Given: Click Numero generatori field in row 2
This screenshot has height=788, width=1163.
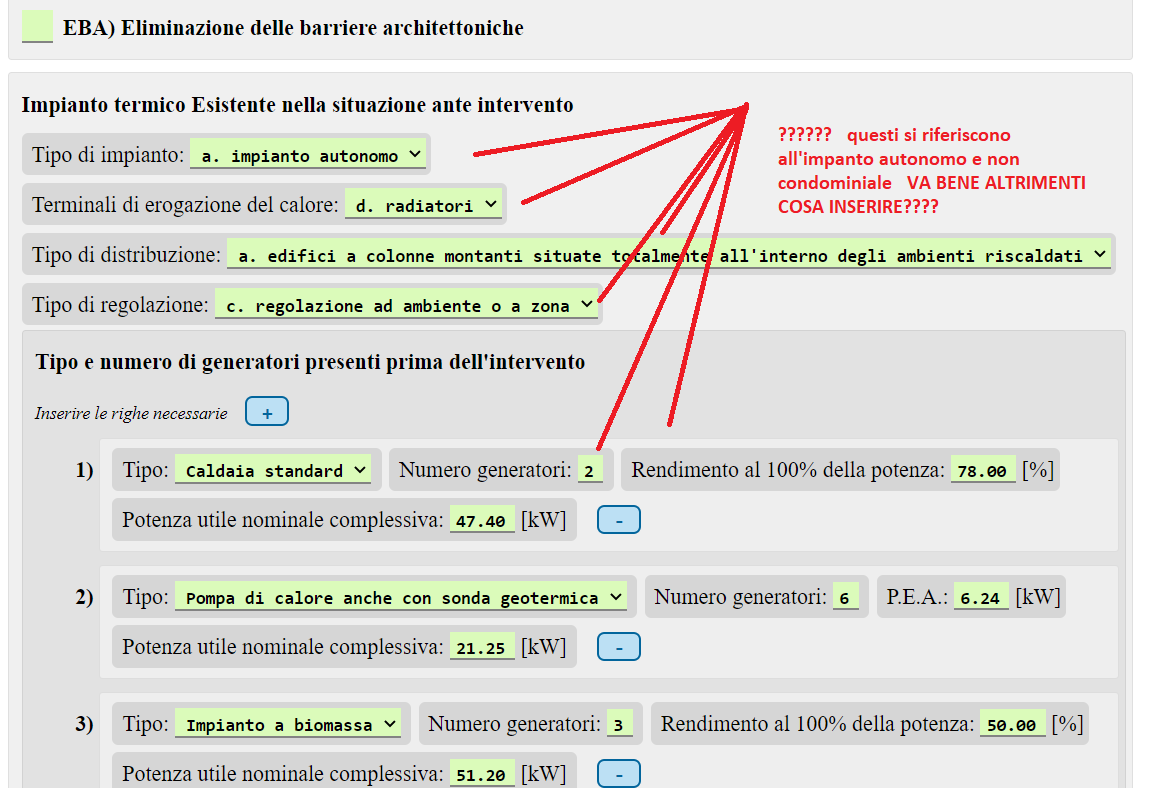Looking at the screenshot, I should (x=845, y=598).
